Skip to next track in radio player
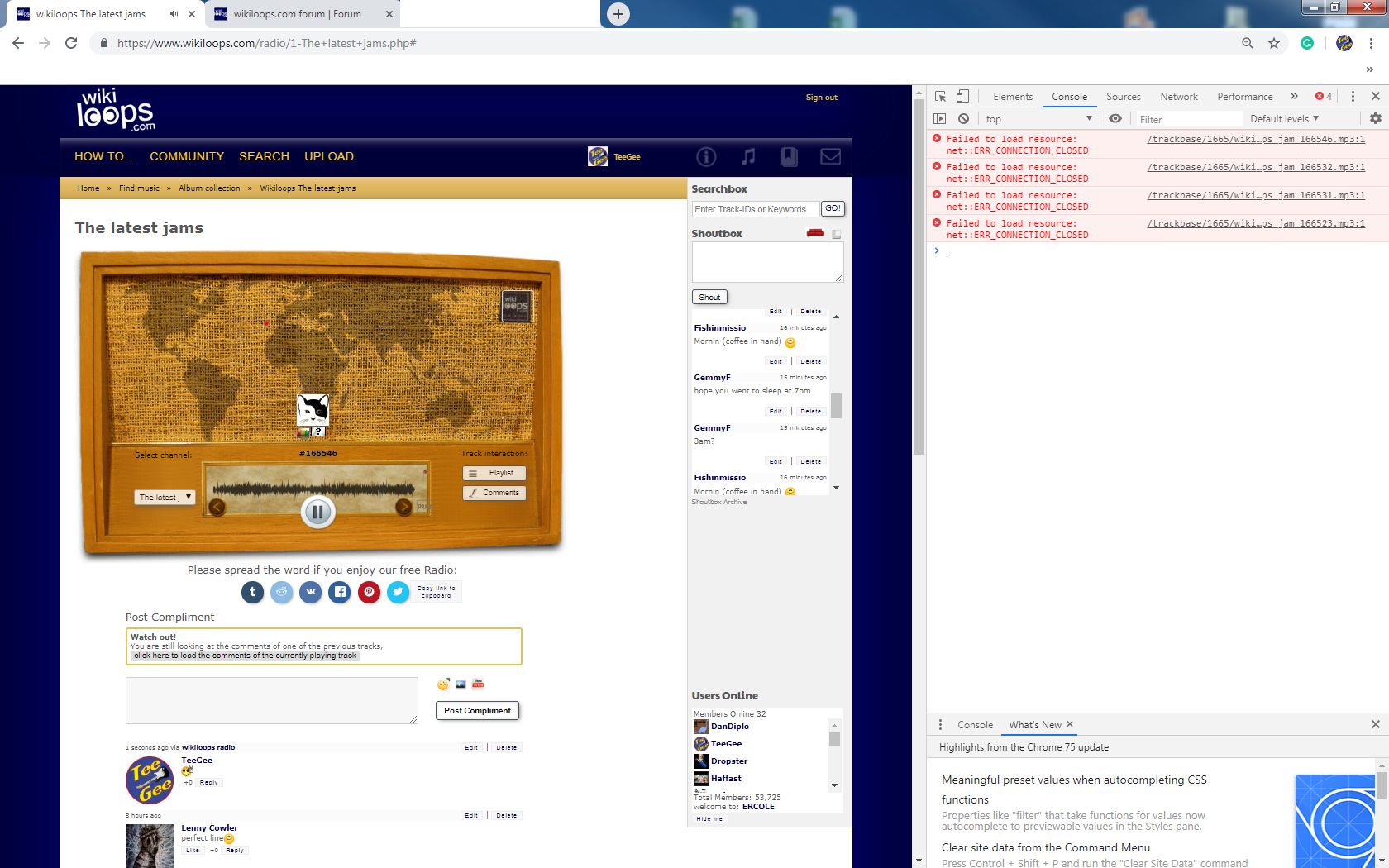 click(x=403, y=507)
